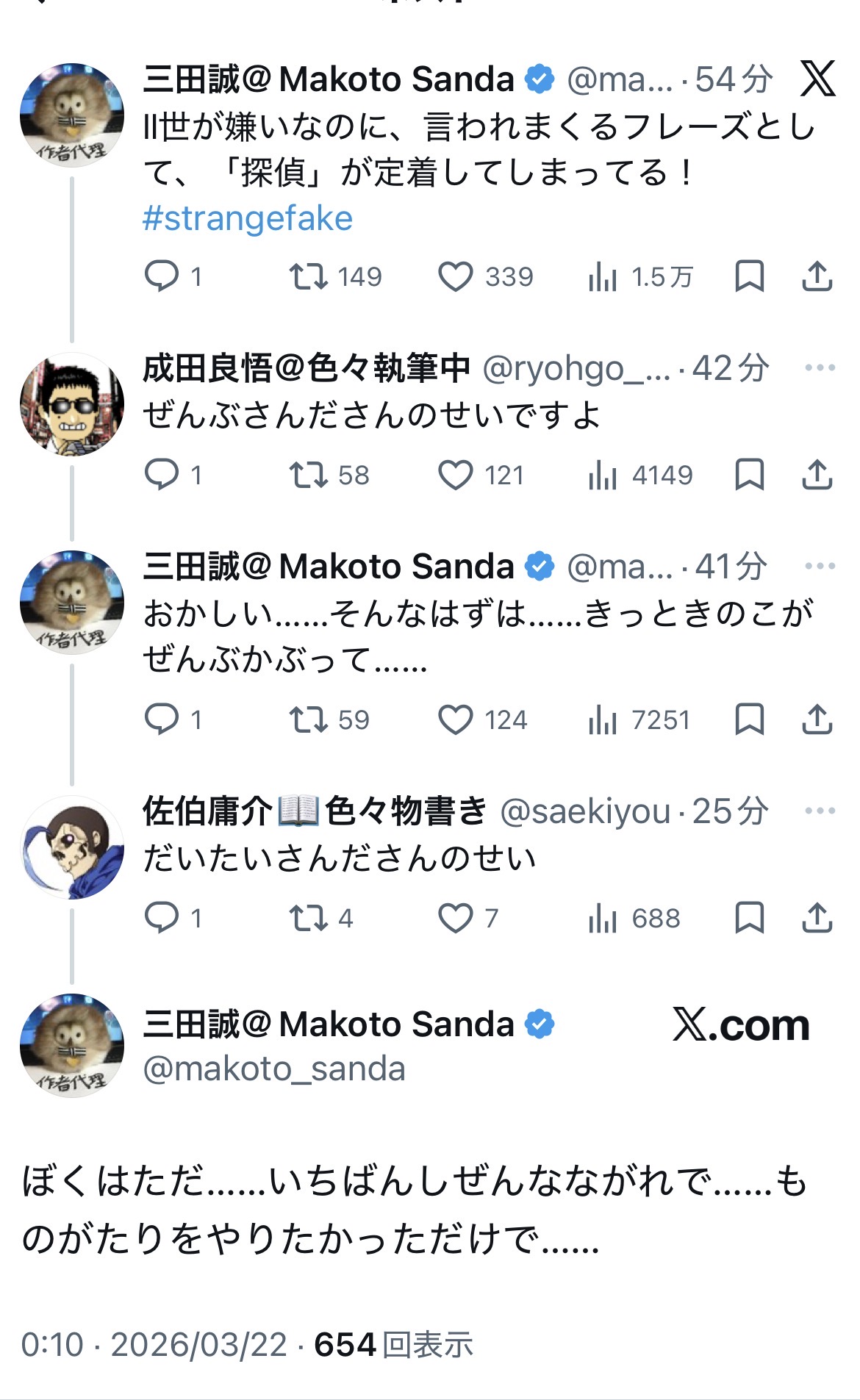Bookmark the #strangefake tweet
The image size is (860, 1400).
[749, 277]
